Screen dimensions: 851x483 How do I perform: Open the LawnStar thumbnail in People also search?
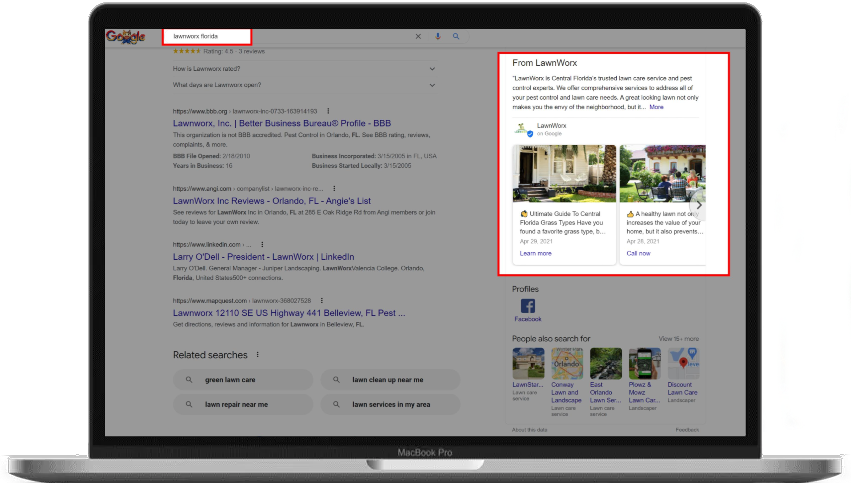[x=528, y=363]
